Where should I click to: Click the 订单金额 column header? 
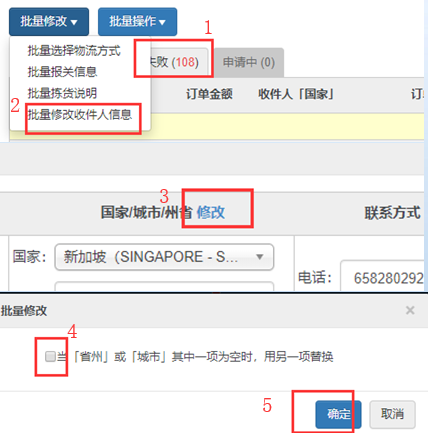click(x=209, y=94)
